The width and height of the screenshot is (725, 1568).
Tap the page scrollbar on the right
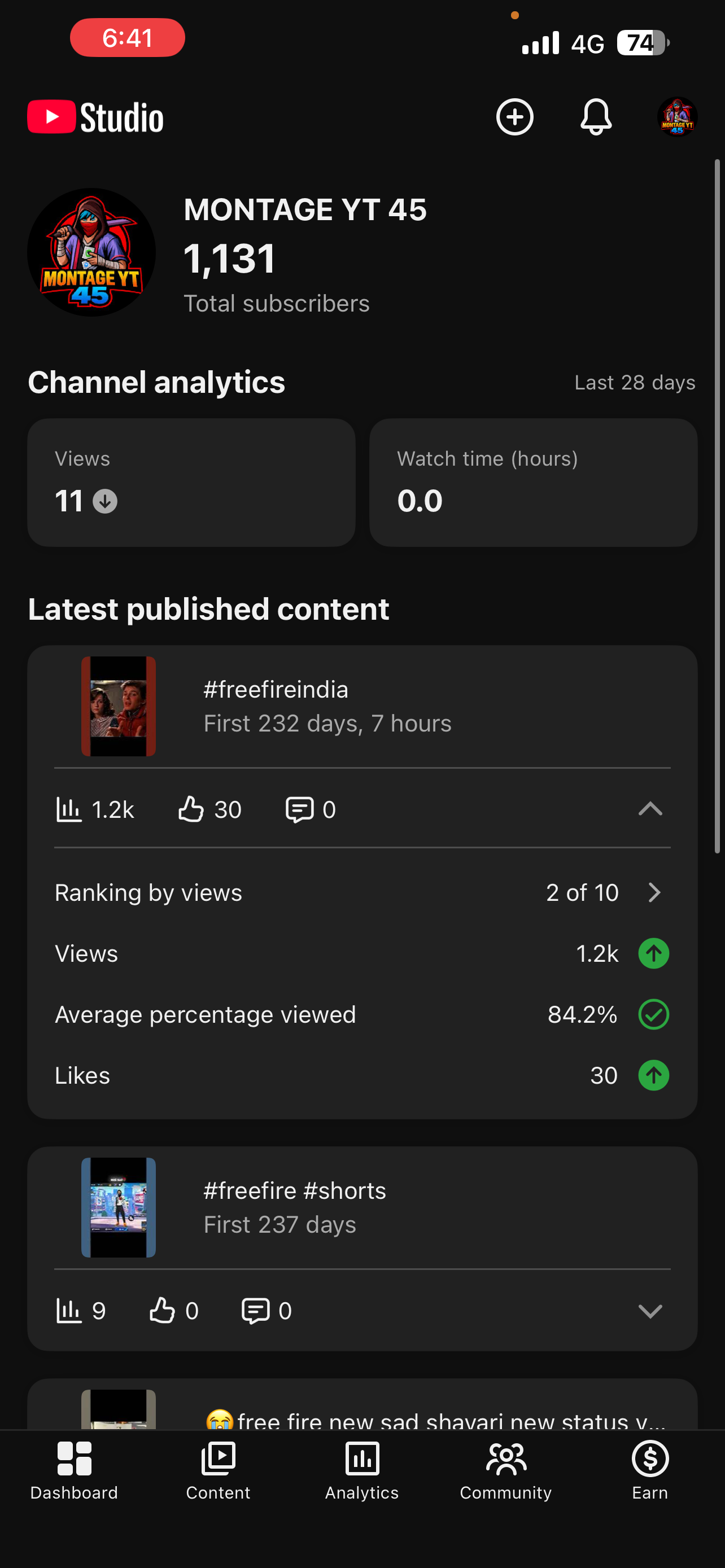718,506
